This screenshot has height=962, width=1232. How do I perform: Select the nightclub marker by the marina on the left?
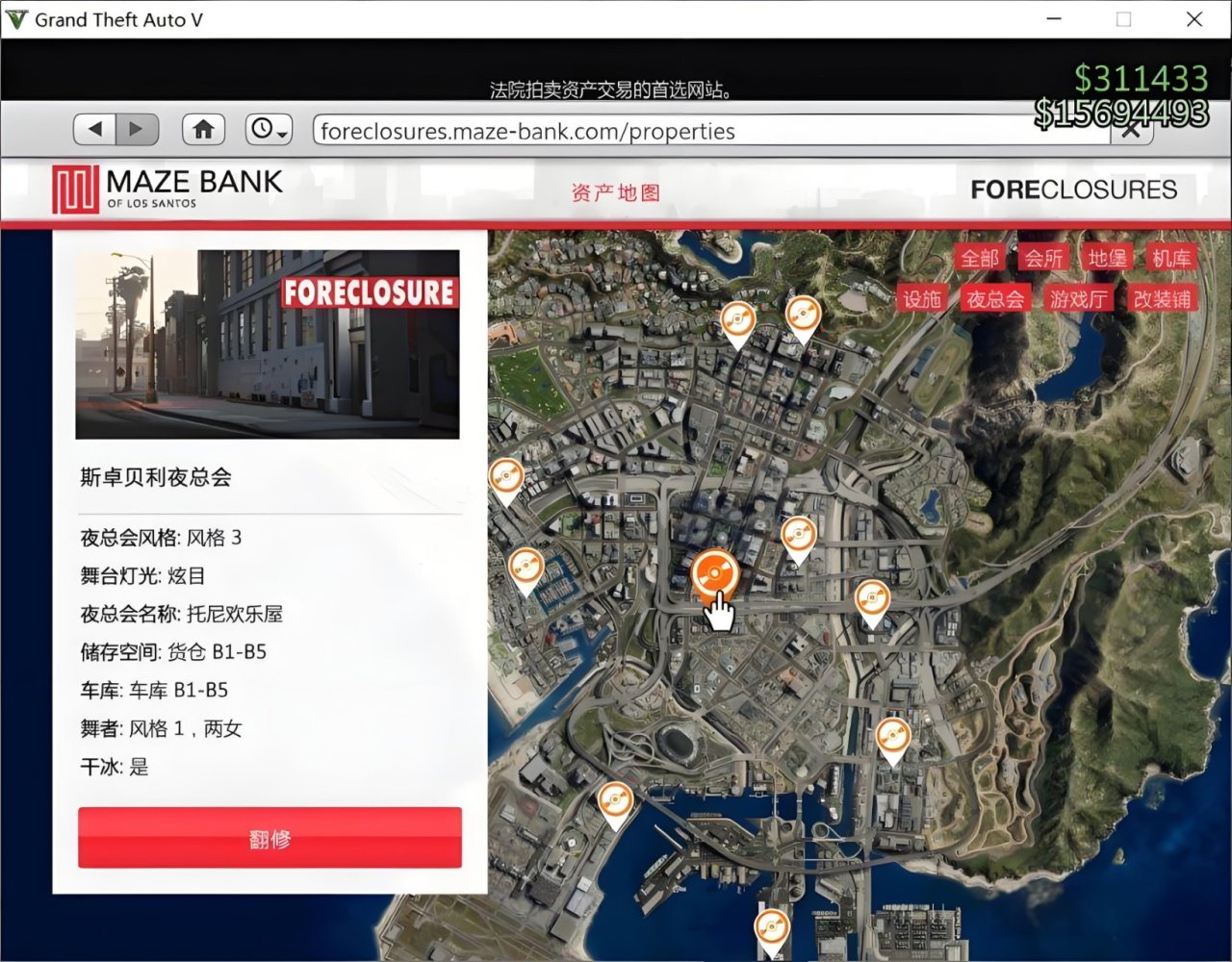click(526, 570)
